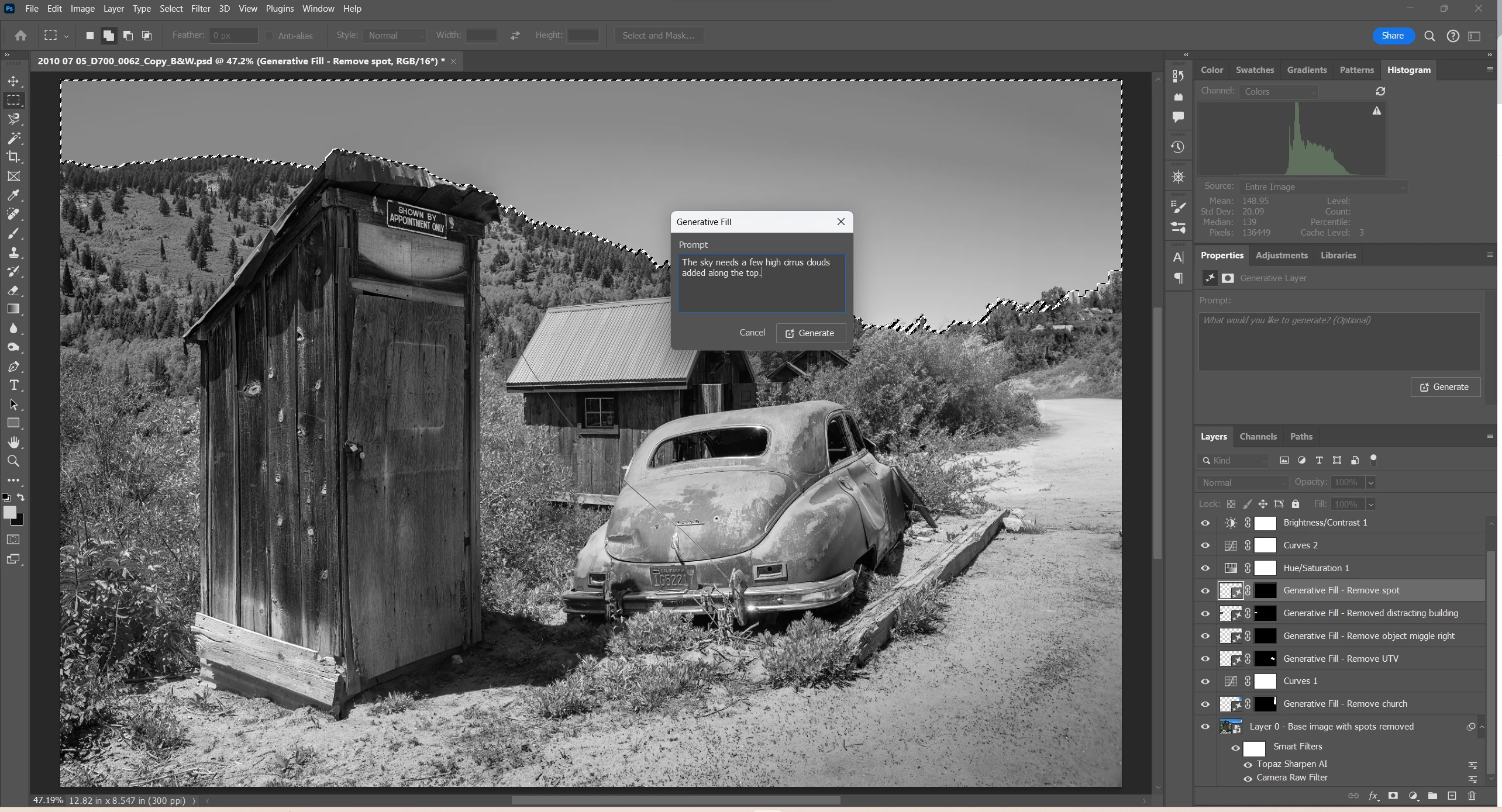
Task: Toggle visibility of Generative Fill - Remove UTV layer
Action: coord(1205,659)
